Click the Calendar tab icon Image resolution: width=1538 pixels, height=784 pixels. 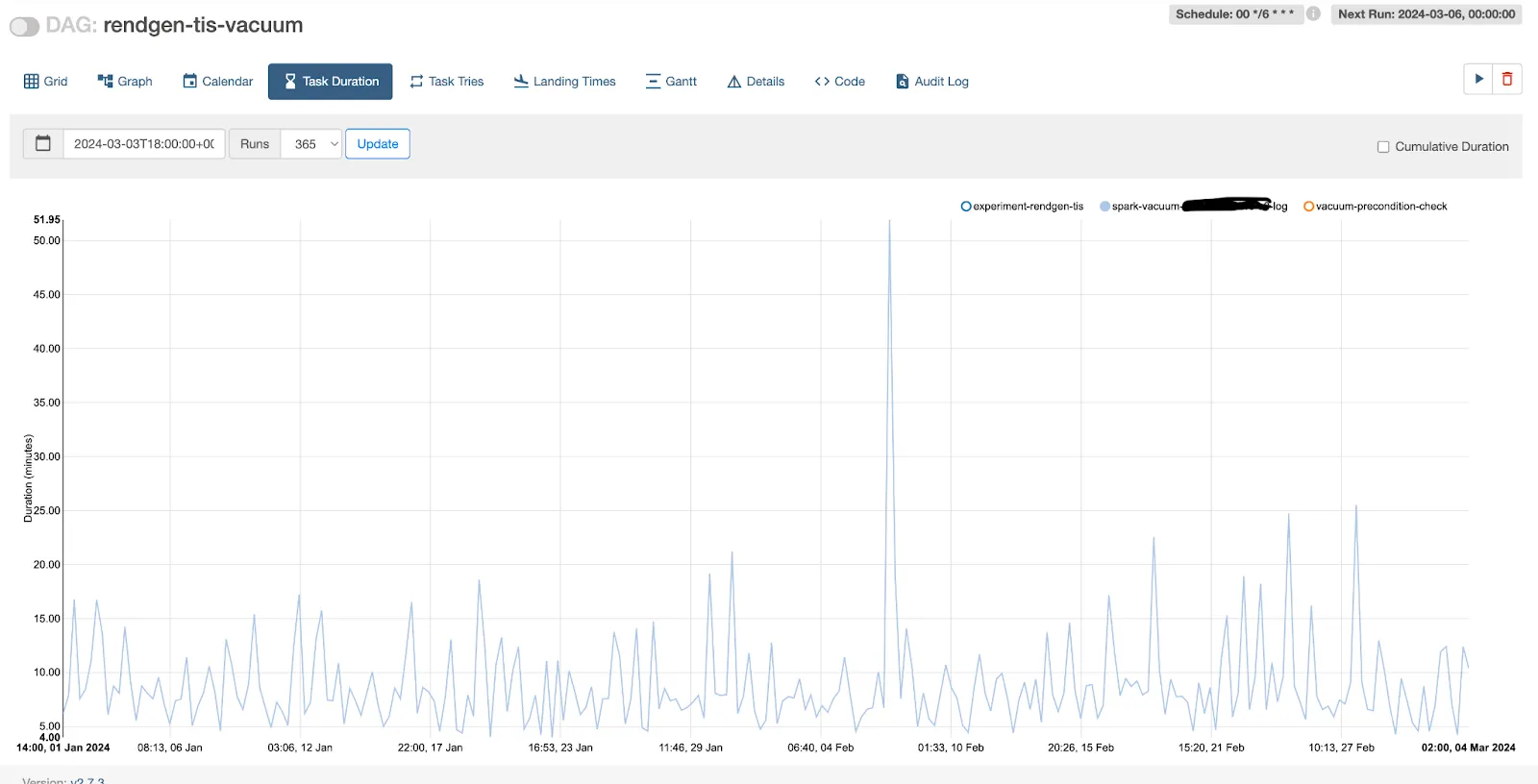click(x=190, y=82)
